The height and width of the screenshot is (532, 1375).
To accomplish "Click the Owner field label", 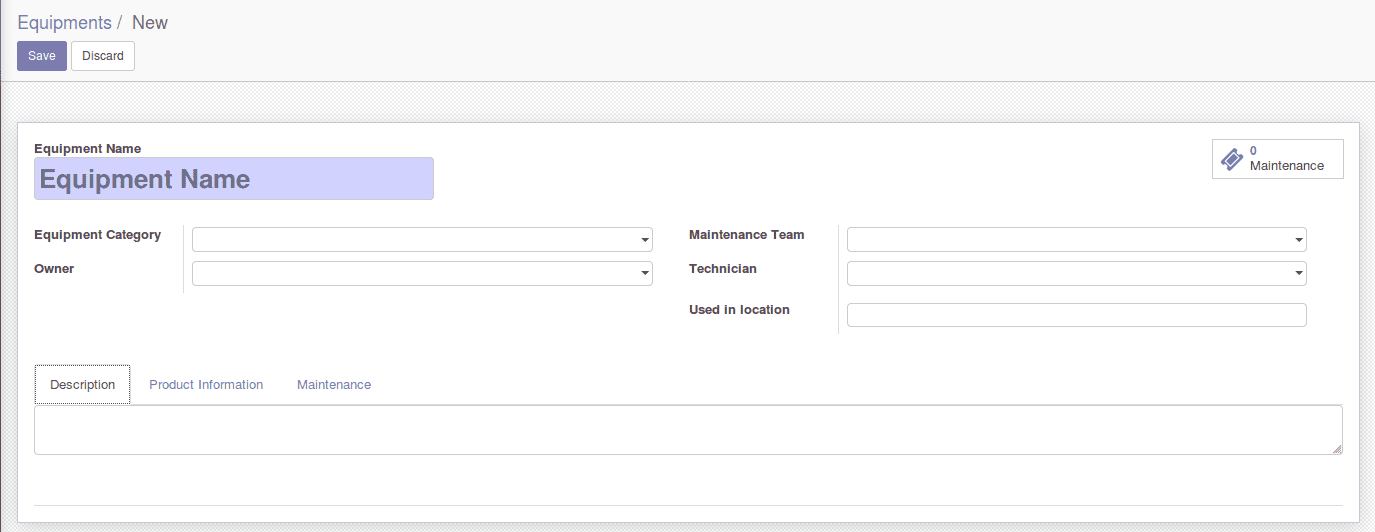I will point(54,269).
